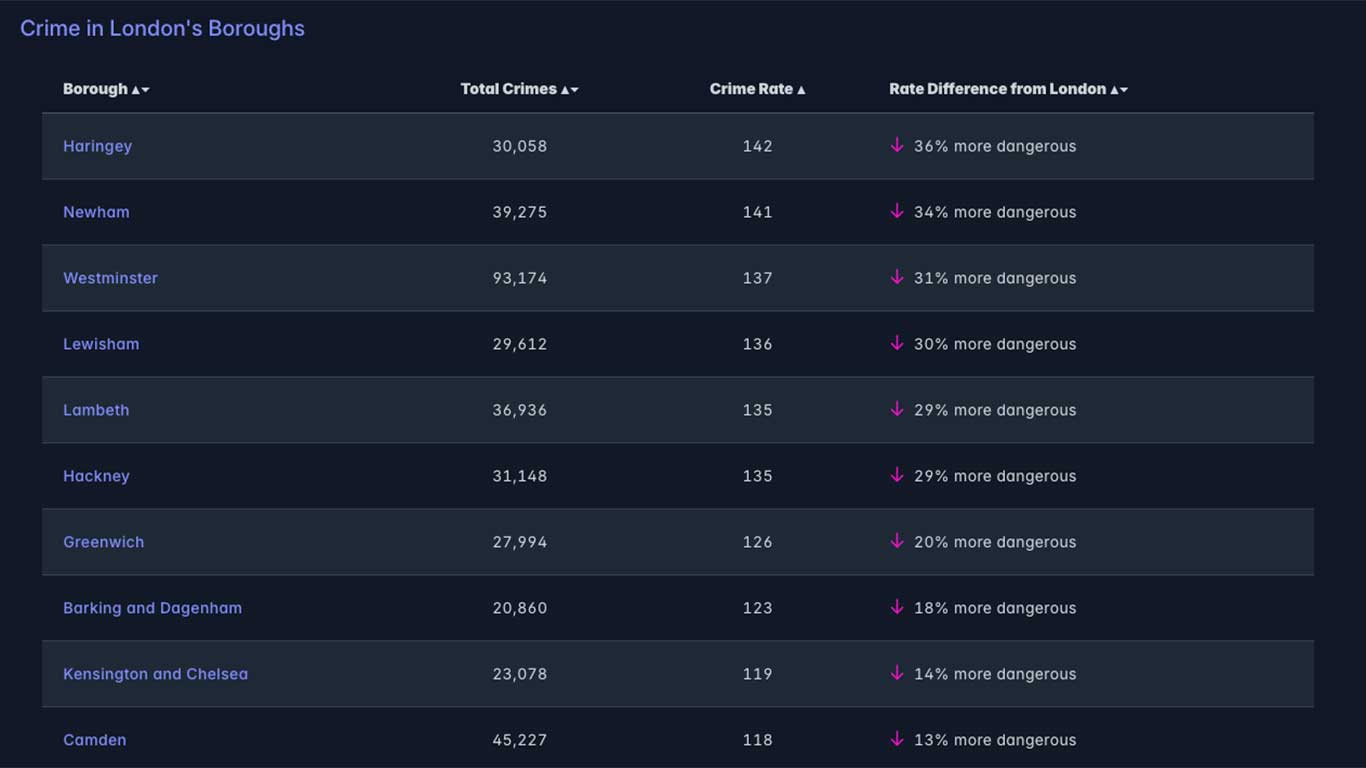Click Greenwich's crime rate 126

[x=757, y=542]
